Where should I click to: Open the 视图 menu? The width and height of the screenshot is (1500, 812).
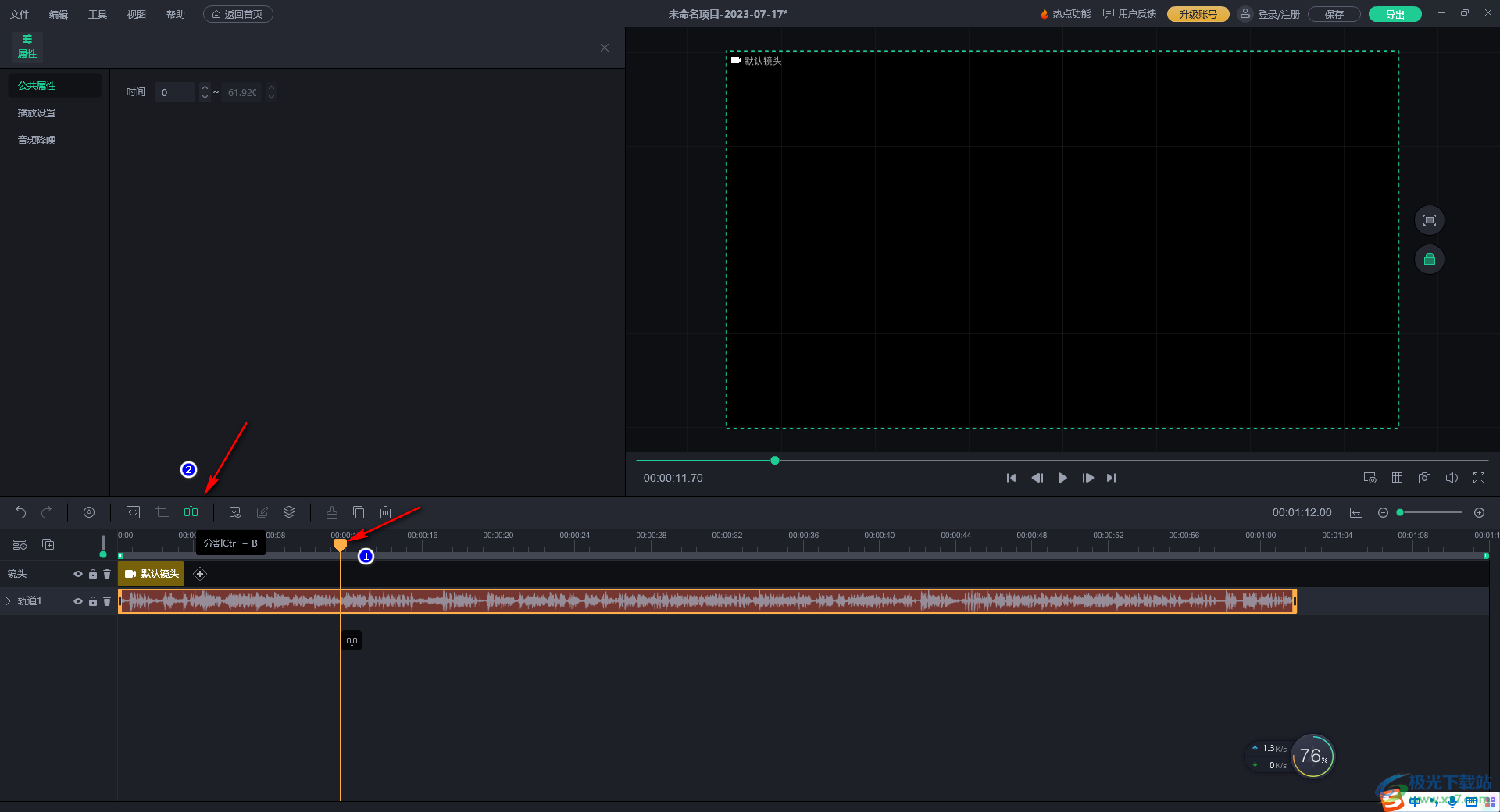coord(137,14)
